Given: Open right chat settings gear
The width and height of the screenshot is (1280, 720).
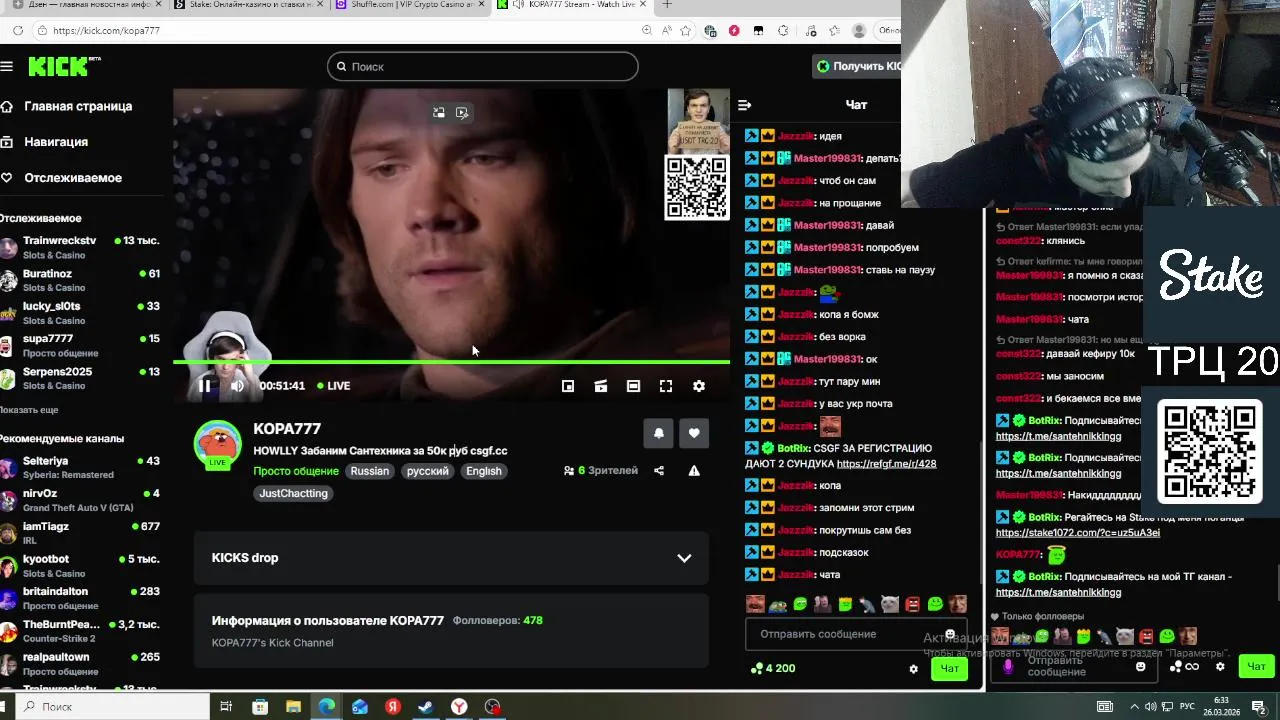Looking at the screenshot, I should point(1220,667).
